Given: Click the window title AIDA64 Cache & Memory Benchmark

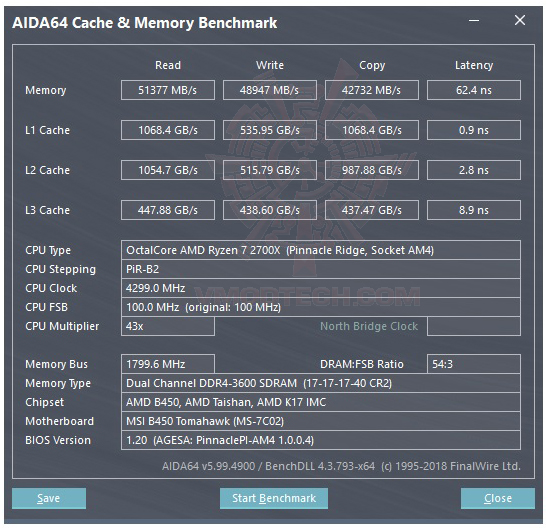Looking at the screenshot, I should click(x=145, y=23).
